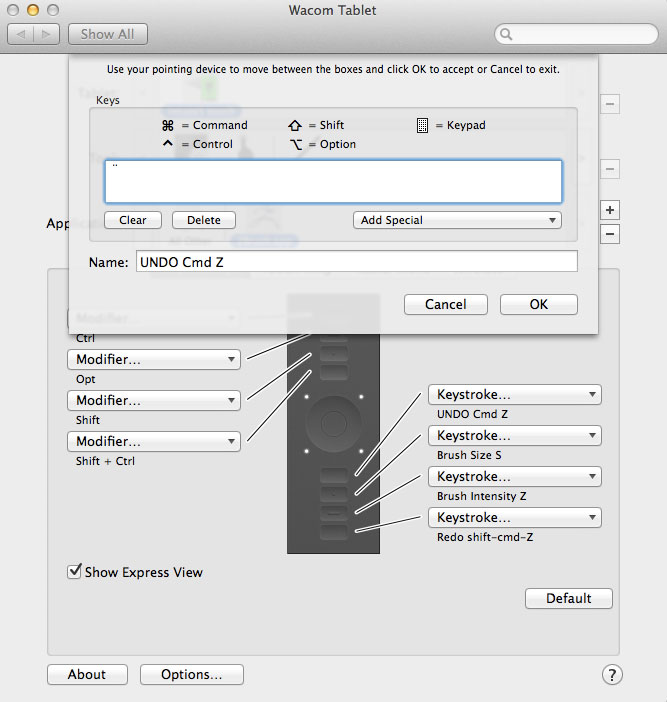This screenshot has height=702, width=667.
Task: Toggle Show Express View checkbox
Action: click(x=74, y=571)
